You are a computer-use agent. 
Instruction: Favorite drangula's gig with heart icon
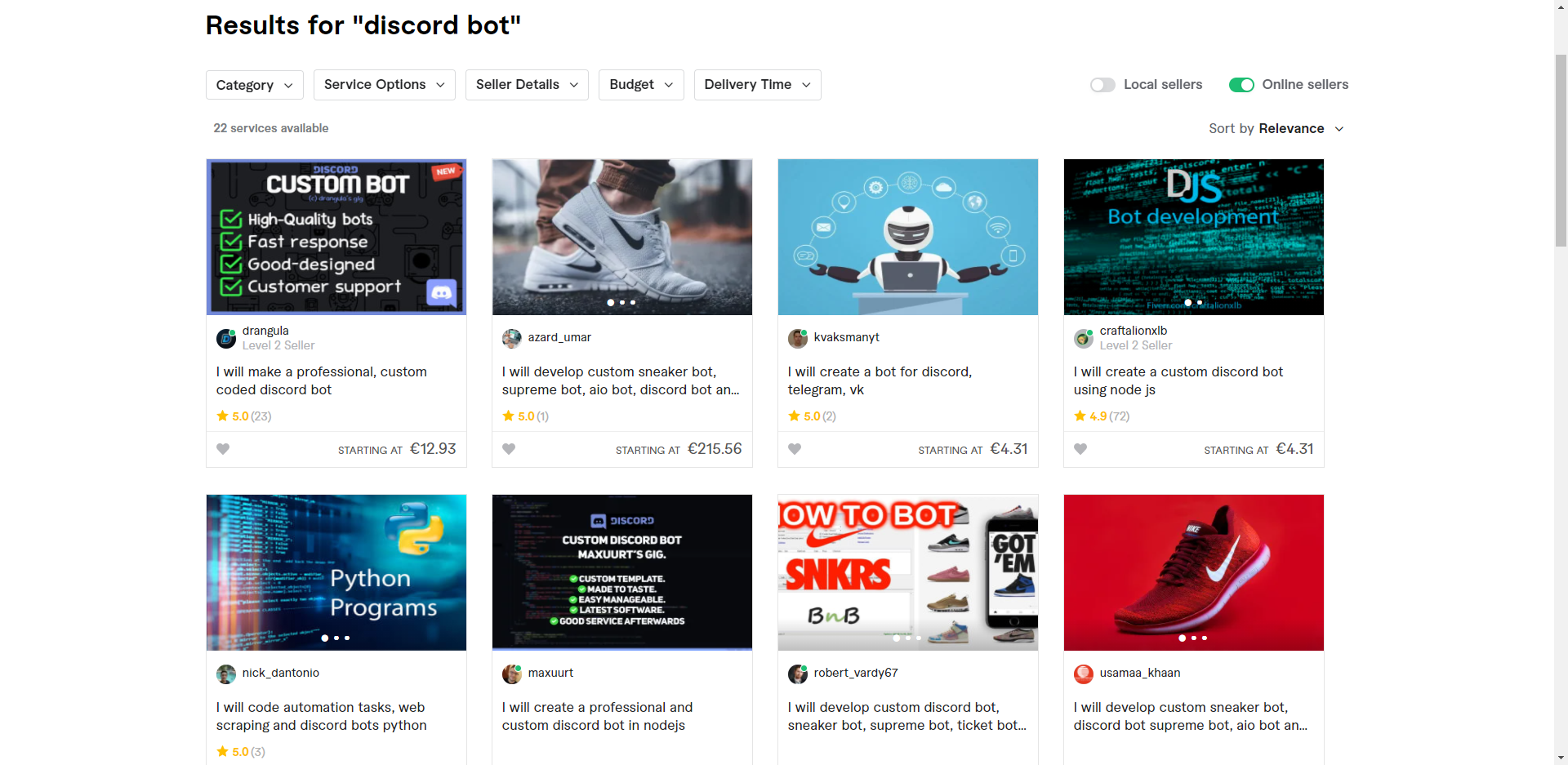pos(223,449)
